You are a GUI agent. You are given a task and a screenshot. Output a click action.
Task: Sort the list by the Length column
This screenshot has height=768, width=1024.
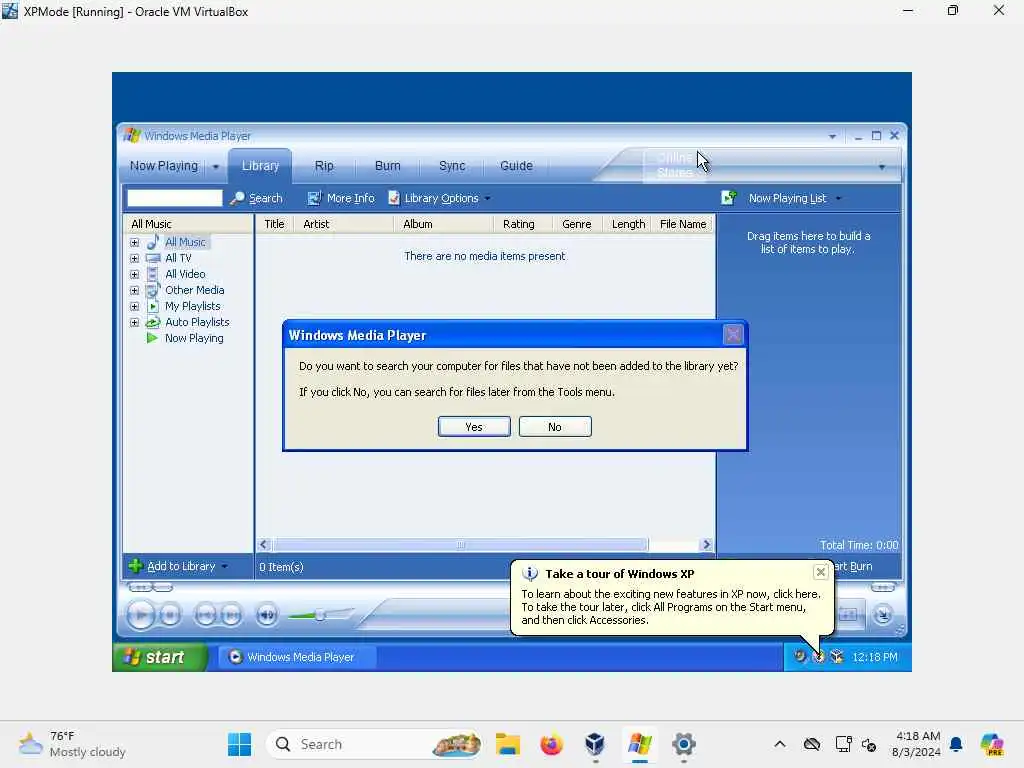(627, 224)
